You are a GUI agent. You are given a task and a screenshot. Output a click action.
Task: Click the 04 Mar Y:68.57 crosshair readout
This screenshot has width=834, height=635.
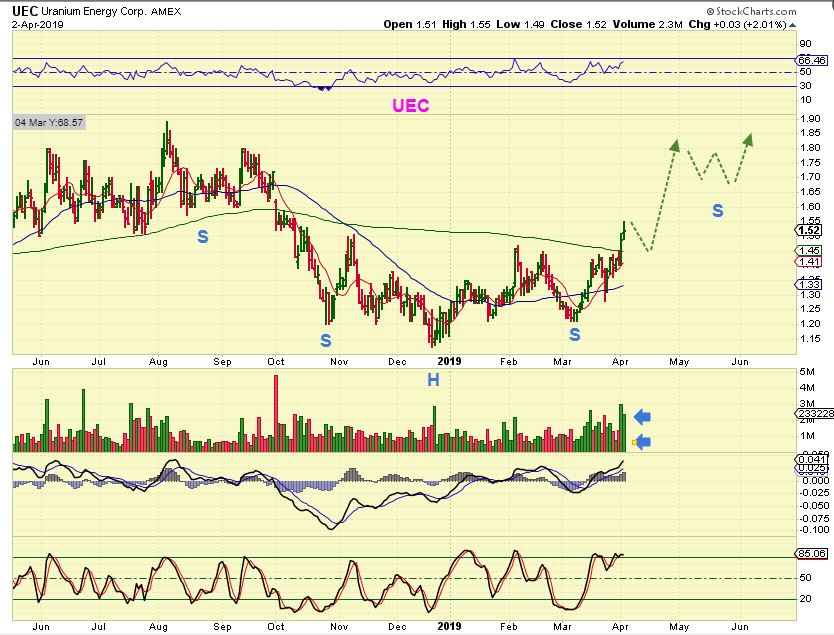coord(49,122)
